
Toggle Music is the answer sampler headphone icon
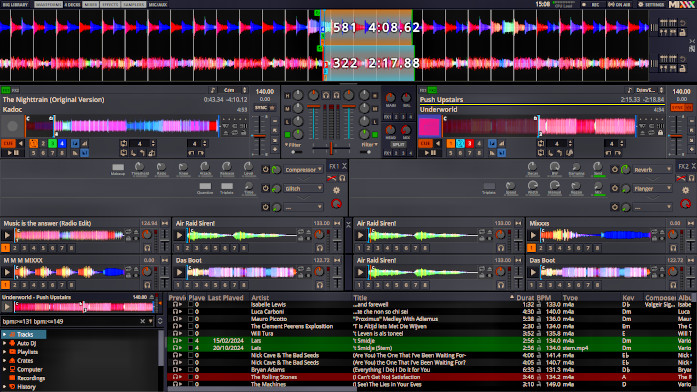[x=147, y=248]
